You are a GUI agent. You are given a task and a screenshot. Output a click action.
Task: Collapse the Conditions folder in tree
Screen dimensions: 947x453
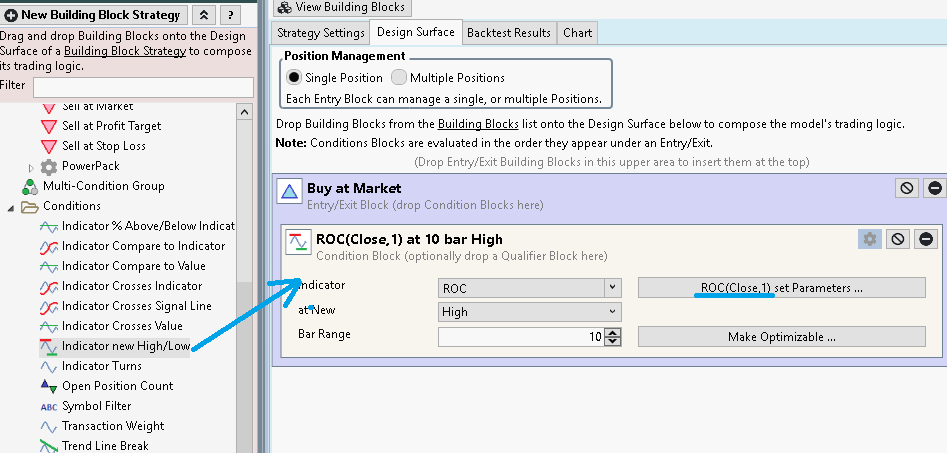click(x=12, y=206)
